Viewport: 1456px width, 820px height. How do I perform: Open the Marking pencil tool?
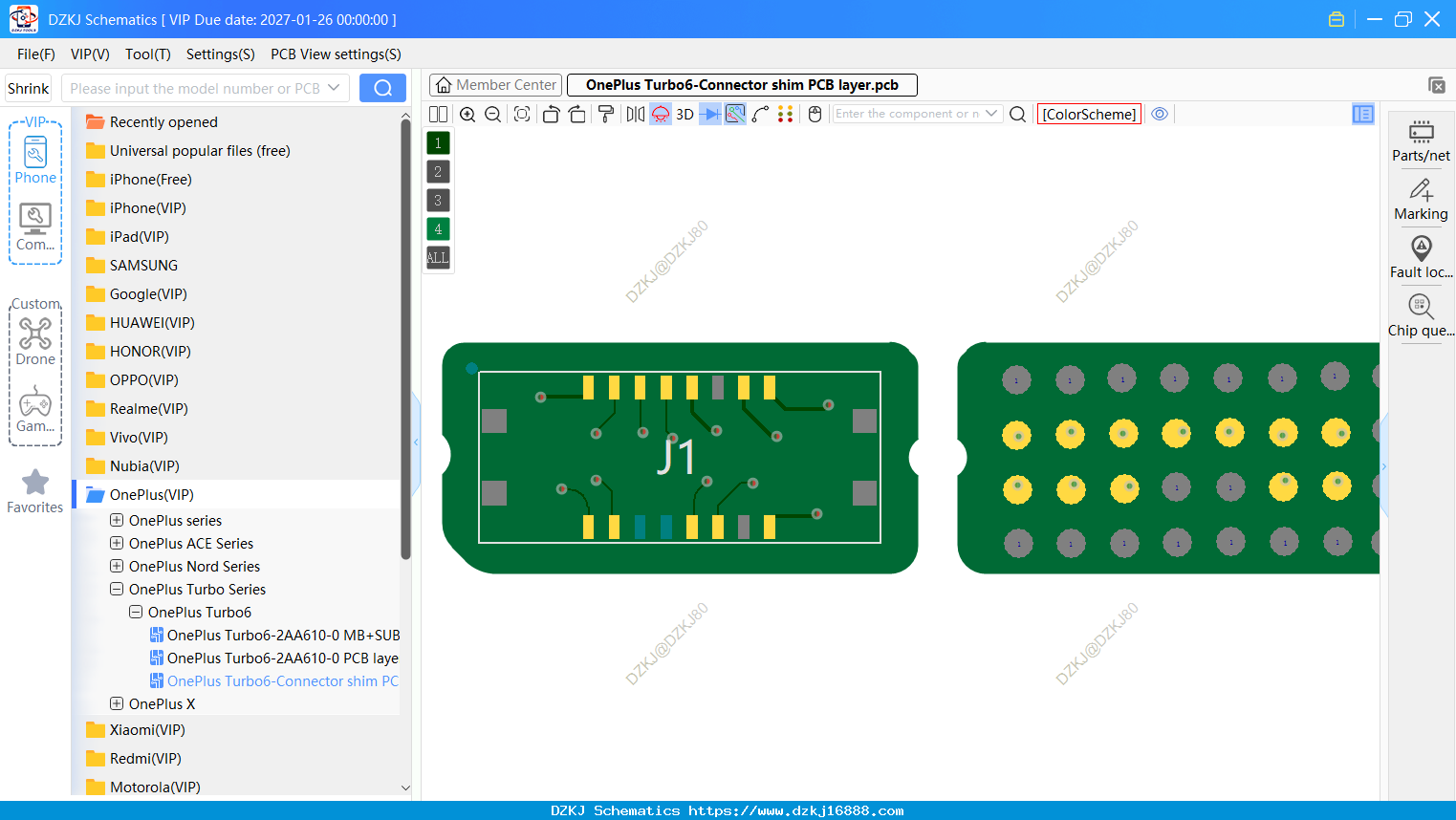tap(1422, 199)
